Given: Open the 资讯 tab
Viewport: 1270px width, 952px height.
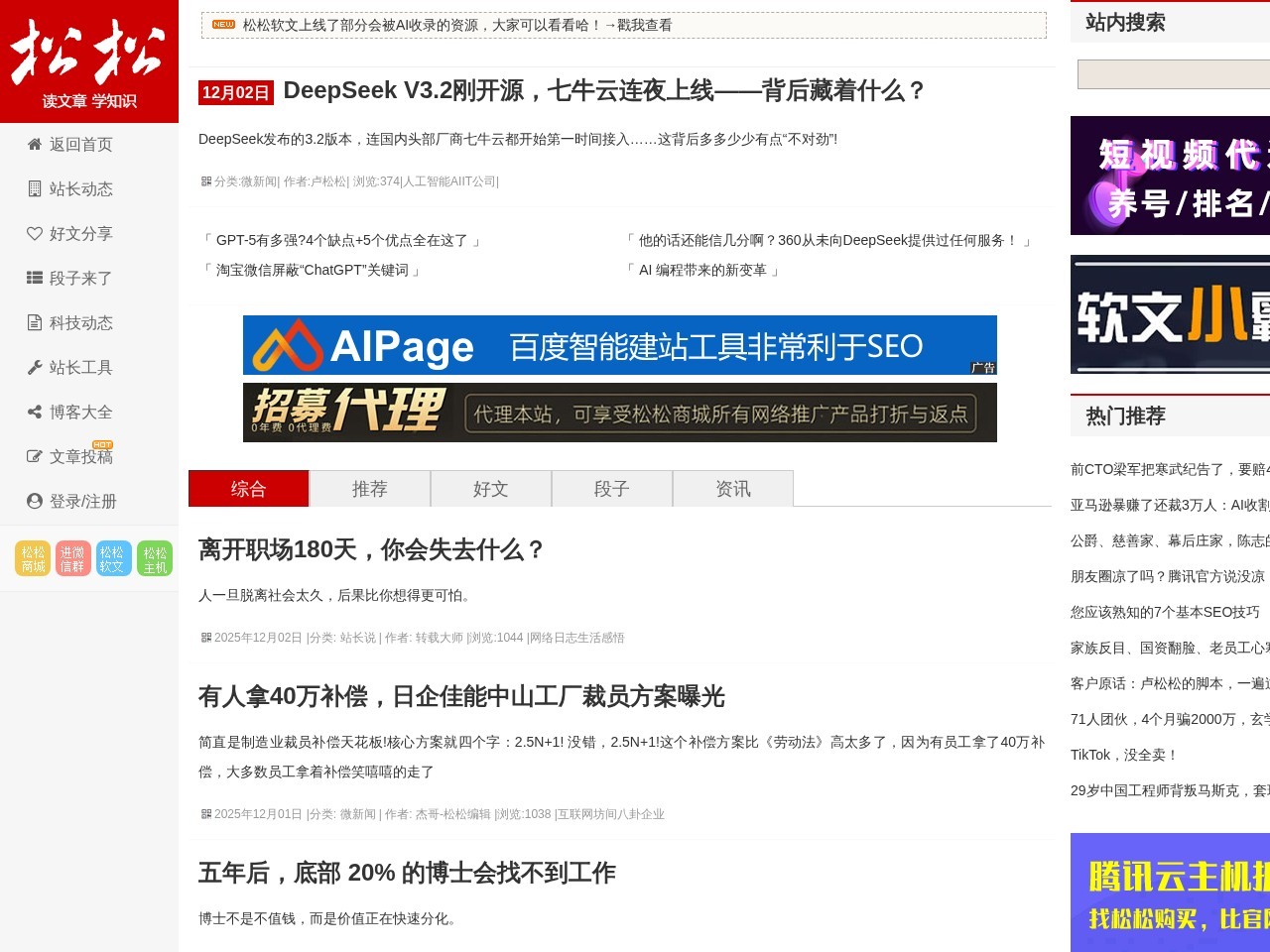Looking at the screenshot, I should click(x=733, y=488).
